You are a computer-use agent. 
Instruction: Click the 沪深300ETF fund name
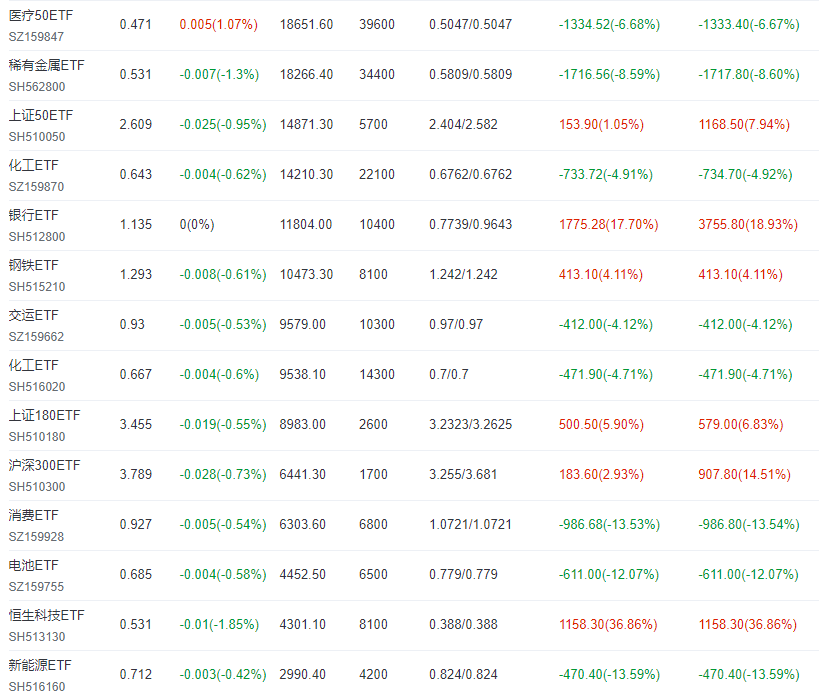click(44, 465)
